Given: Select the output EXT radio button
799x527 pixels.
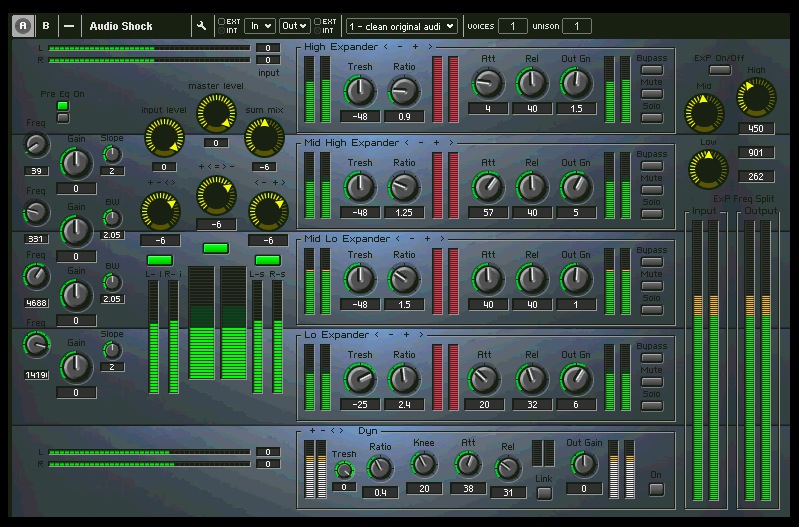Looking at the screenshot, I should [317, 21].
